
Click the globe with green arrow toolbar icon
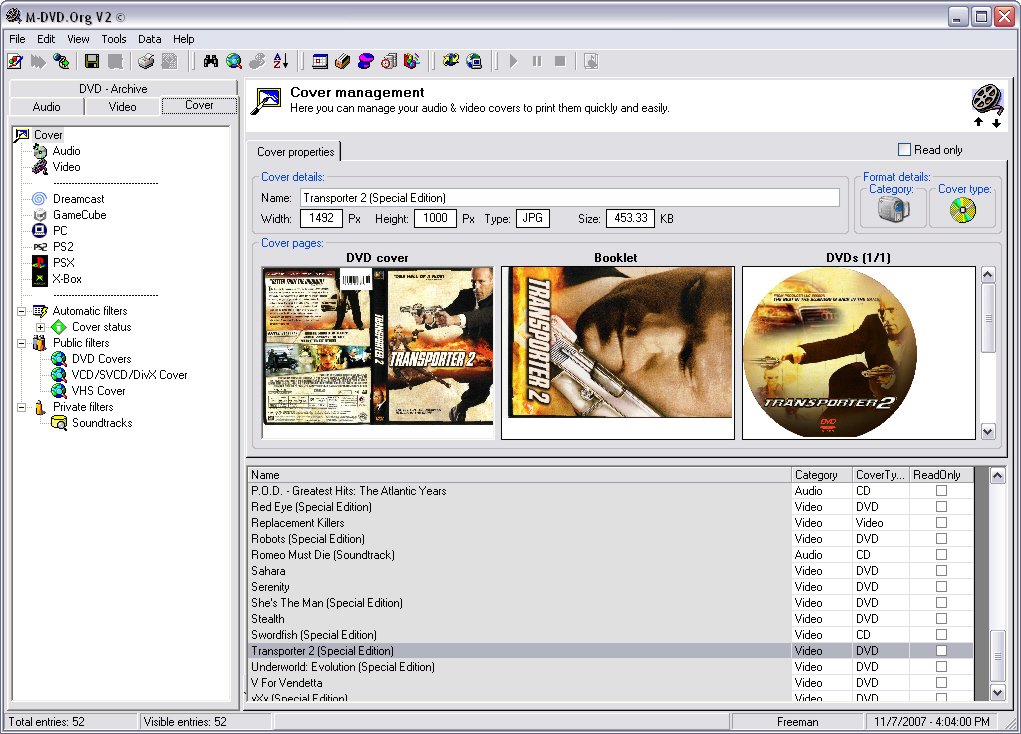point(62,61)
